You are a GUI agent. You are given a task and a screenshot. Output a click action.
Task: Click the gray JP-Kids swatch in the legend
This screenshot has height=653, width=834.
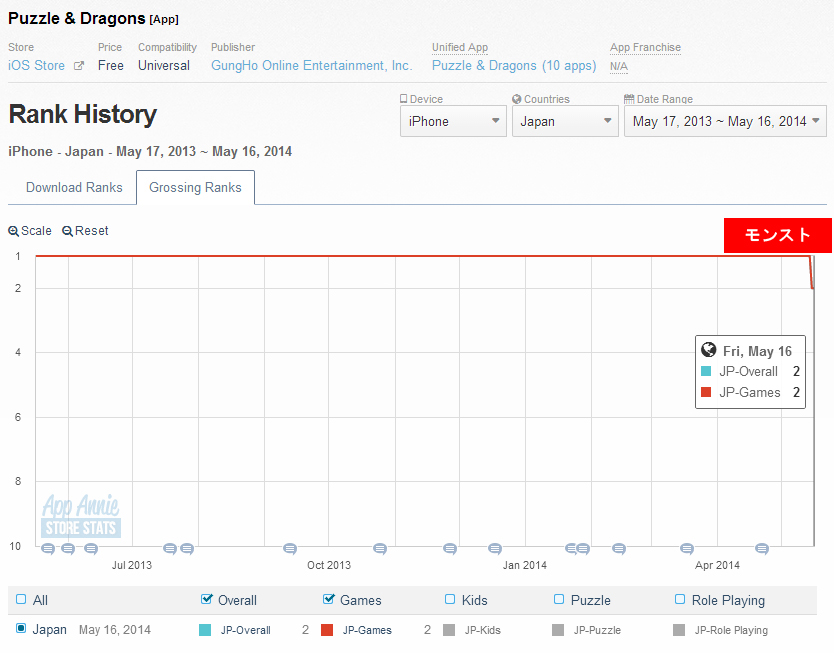point(449,630)
